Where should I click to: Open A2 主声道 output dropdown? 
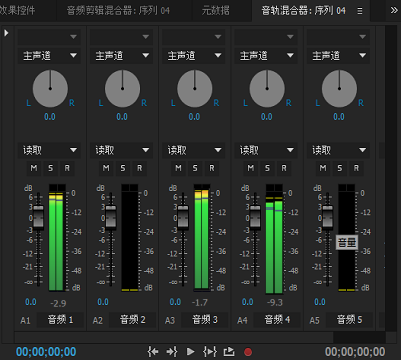tap(121, 56)
